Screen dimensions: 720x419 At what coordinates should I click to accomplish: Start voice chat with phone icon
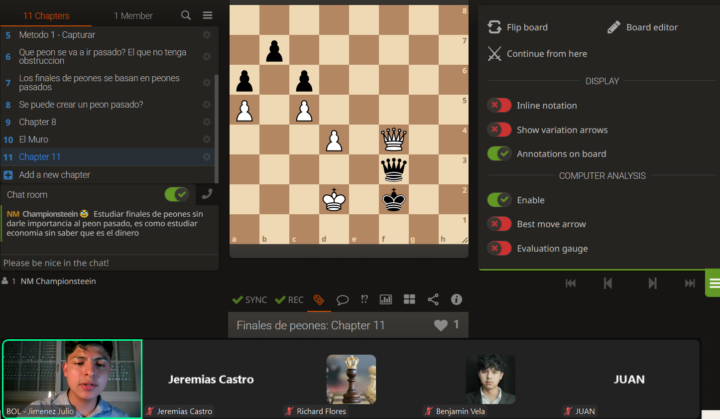tap(207, 194)
